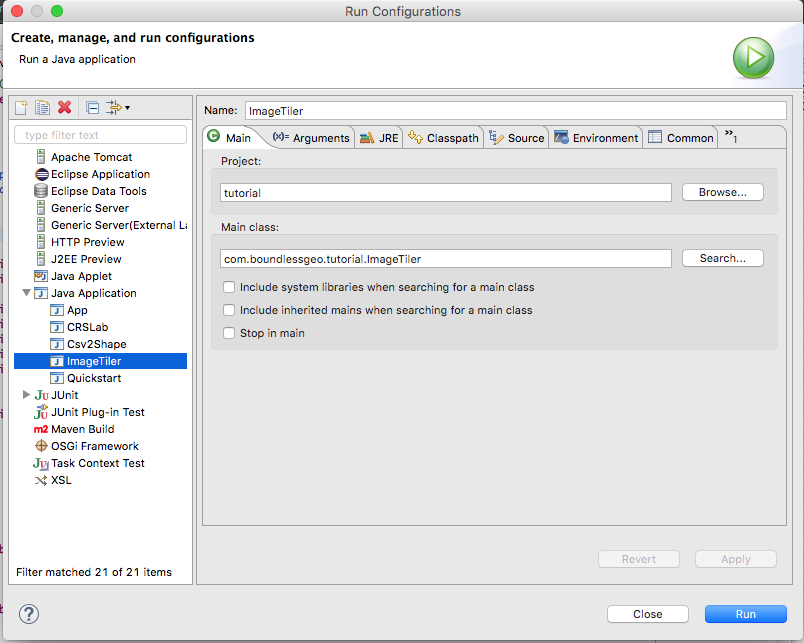Collapse the Java Application tree node
The width and height of the screenshot is (804, 643).
(x=26, y=293)
